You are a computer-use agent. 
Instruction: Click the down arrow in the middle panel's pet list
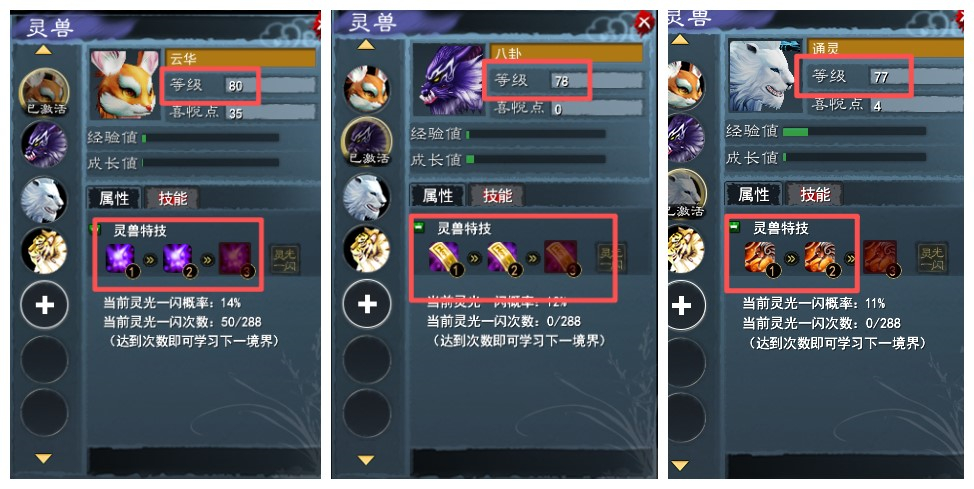point(366,460)
